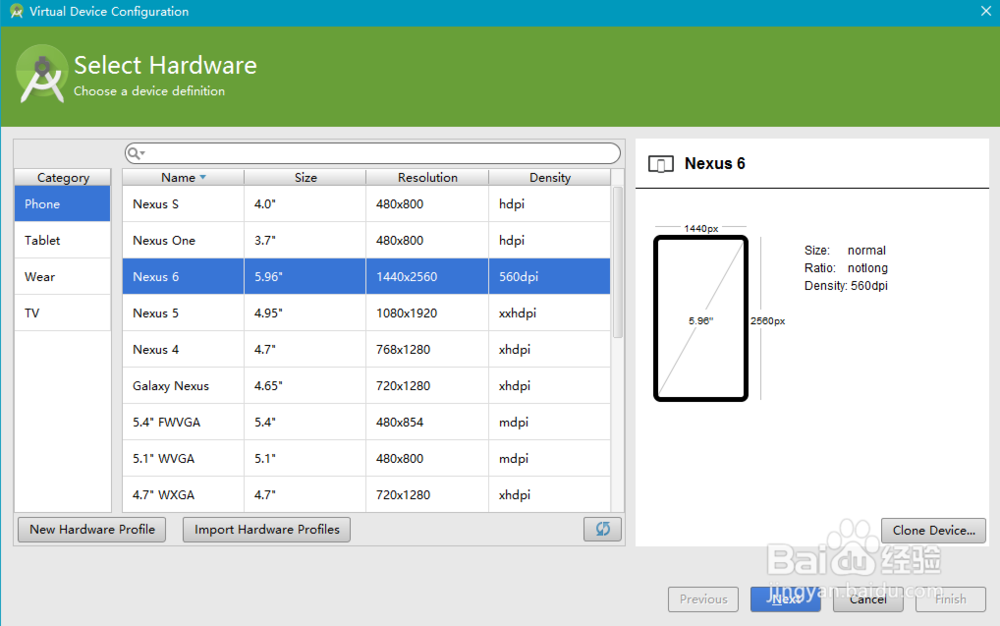Select the 5.1" WVGA device
The height and width of the screenshot is (626, 1000).
[x=366, y=458]
